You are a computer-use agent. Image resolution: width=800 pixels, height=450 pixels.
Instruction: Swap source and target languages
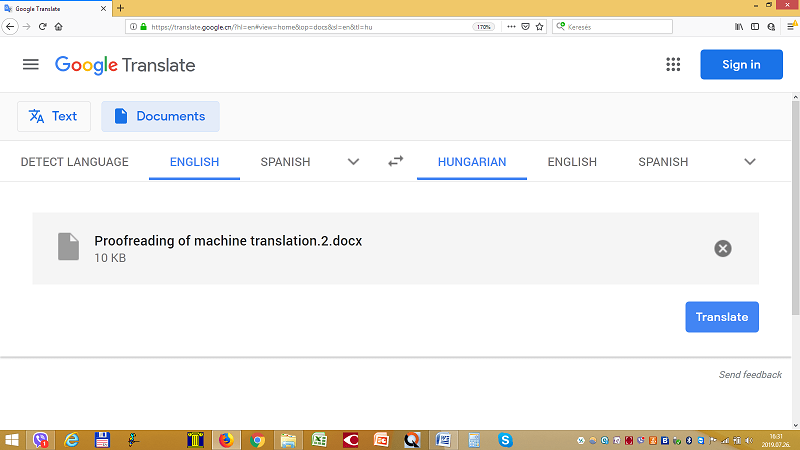pos(396,162)
